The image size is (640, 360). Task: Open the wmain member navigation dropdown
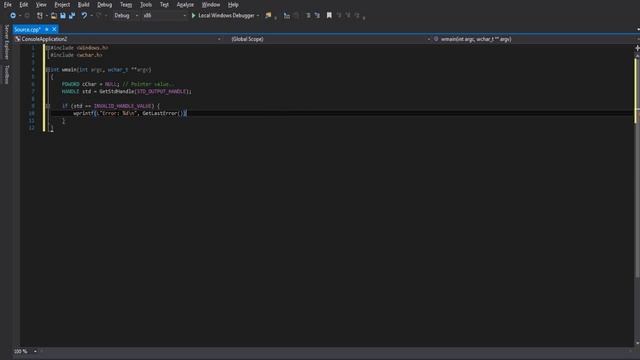(x=536, y=39)
